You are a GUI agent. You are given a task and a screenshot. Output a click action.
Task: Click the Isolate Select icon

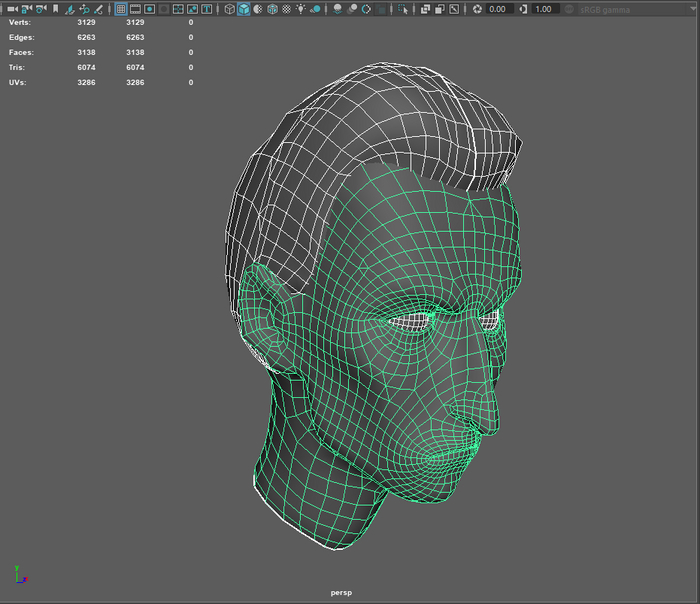[x=403, y=9]
